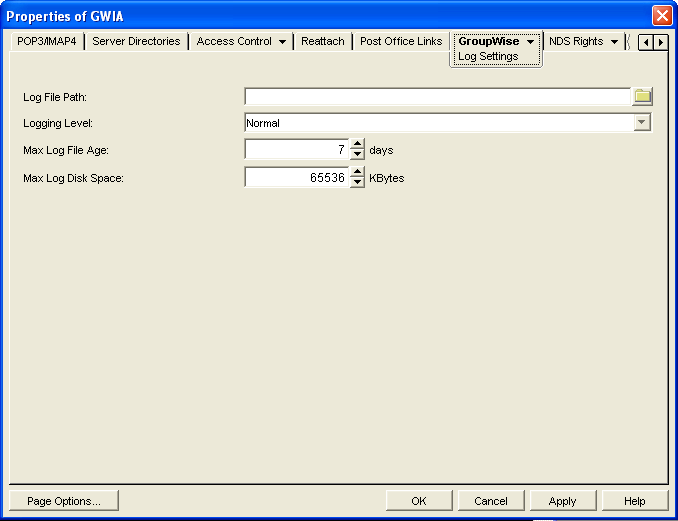This screenshot has height=521, width=678.
Task: Browse for log file path folder icon
Action: 643,96
